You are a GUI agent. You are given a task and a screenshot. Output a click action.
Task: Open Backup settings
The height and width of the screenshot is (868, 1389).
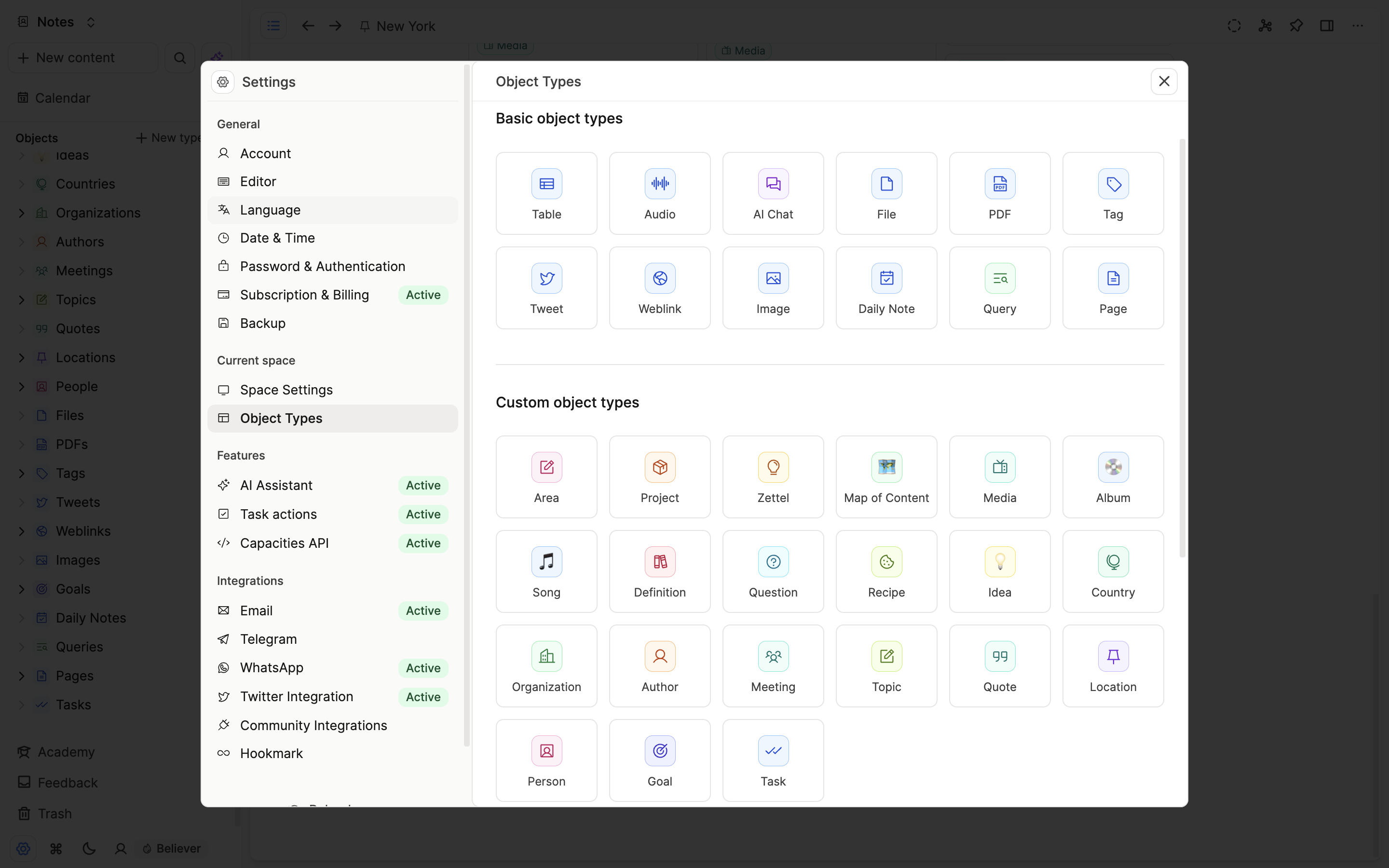pos(332,323)
